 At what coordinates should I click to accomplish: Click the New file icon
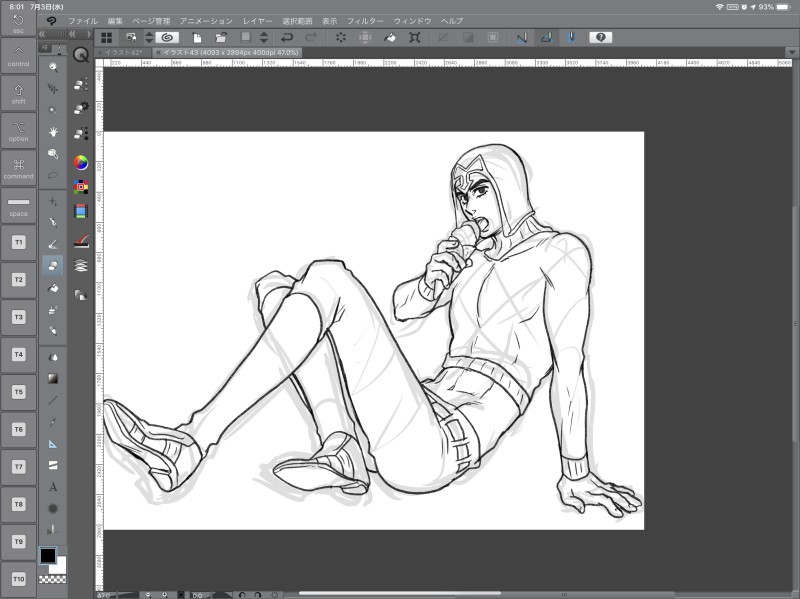[x=197, y=37]
